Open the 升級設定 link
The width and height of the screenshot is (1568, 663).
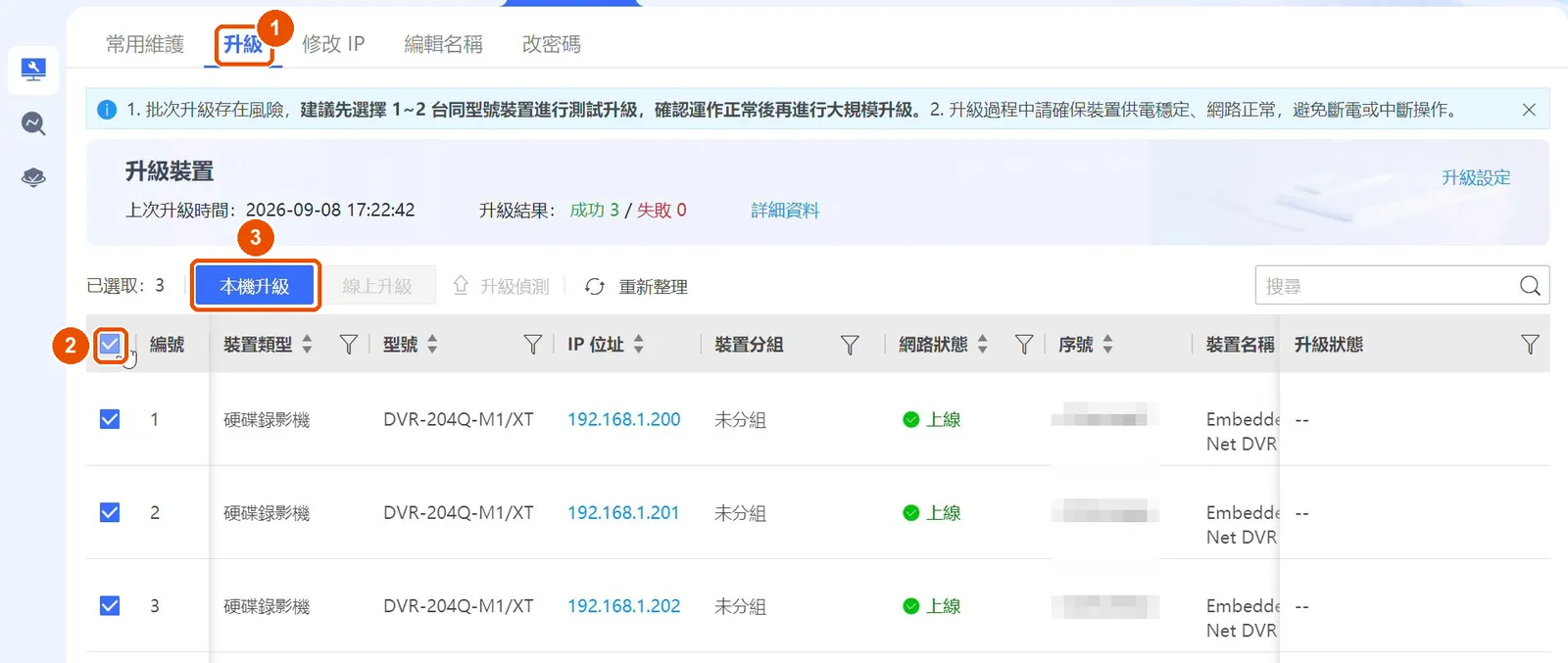tap(1476, 177)
